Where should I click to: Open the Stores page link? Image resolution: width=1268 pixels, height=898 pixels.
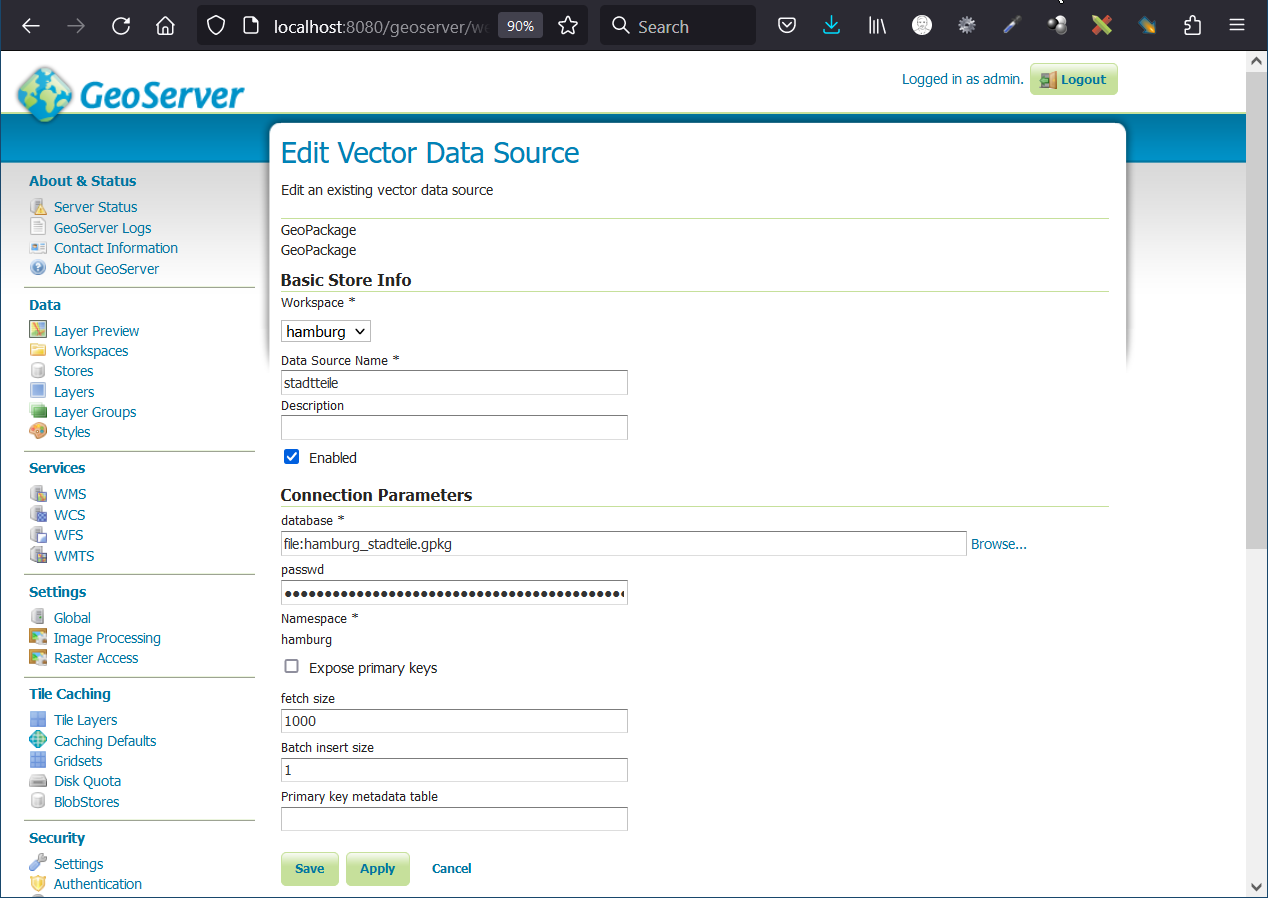pyautogui.click(x=74, y=371)
